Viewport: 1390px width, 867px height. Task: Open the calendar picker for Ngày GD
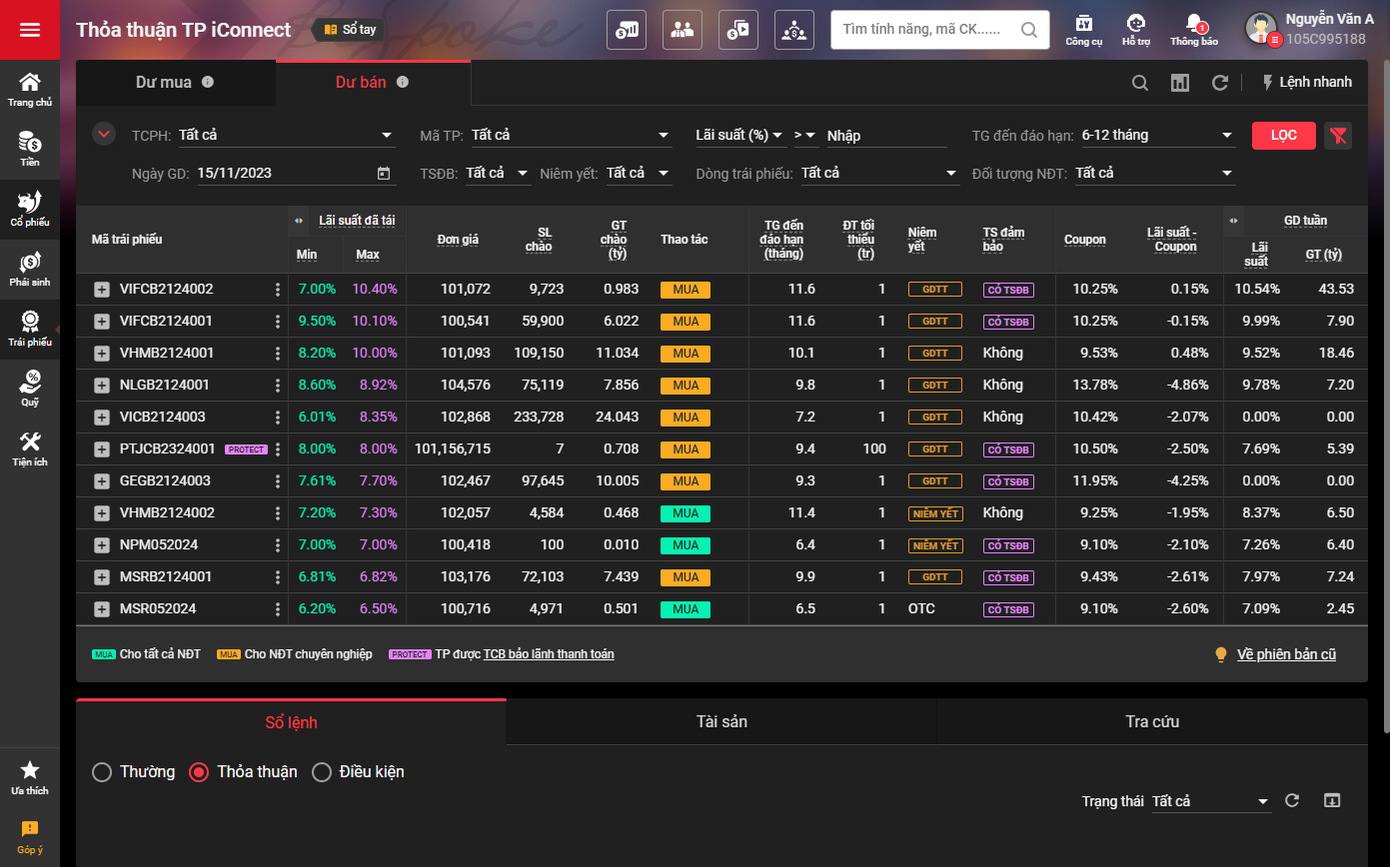click(x=383, y=174)
